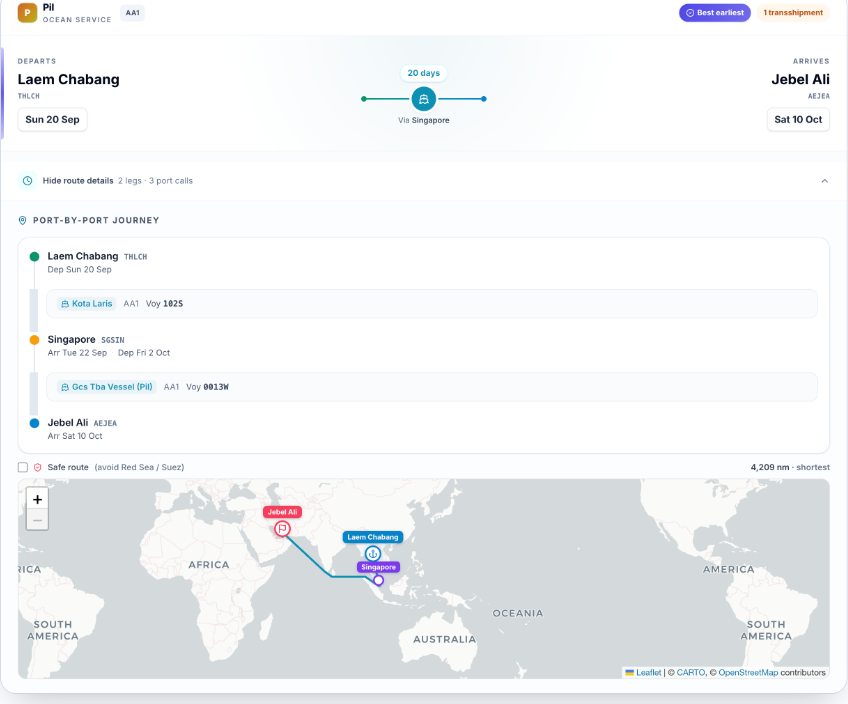Viewport: 848px width, 704px height.
Task: Click the Singapore circle marker on the map
Action: pyautogui.click(x=379, y=580)
